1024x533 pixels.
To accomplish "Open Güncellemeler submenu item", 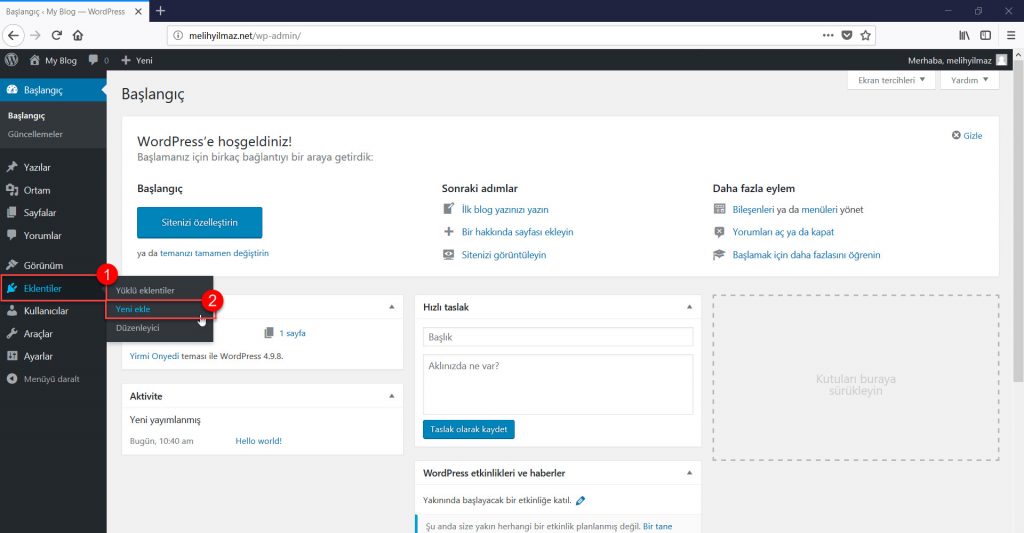I will pos(35,134).
